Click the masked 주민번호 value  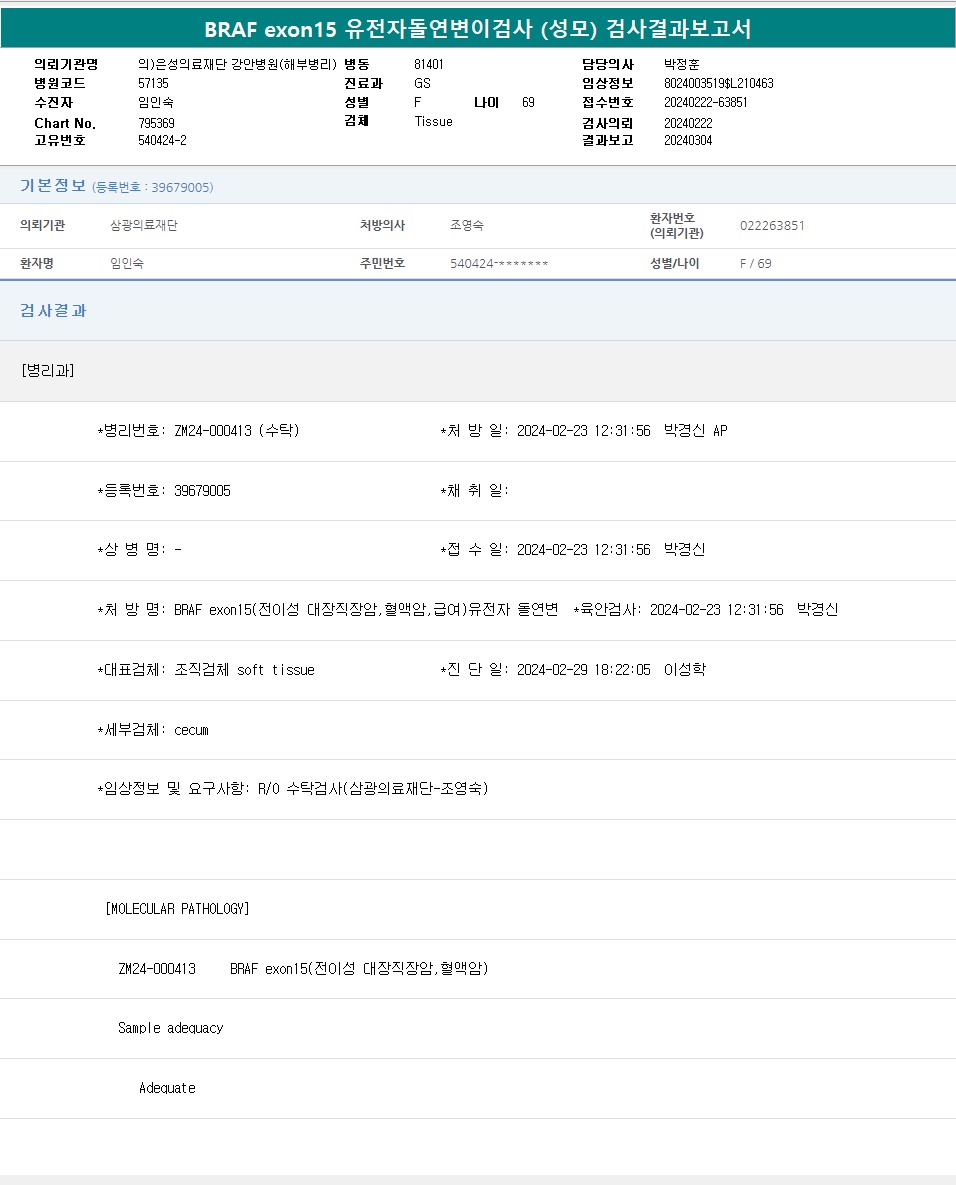click(499, 264)
